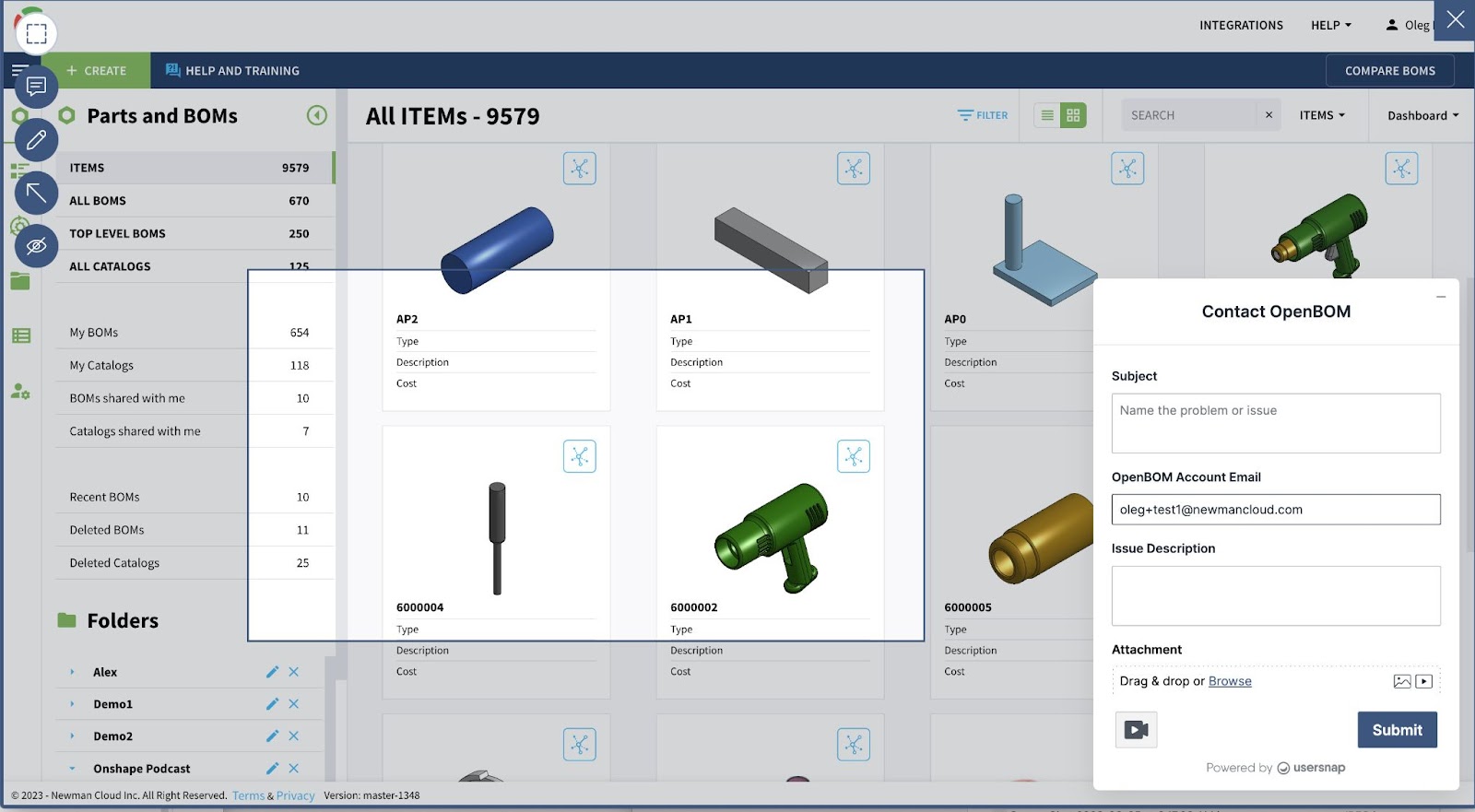Attach a video via the play icon
Image resolution: width=1475 pixels, height=812 pixels.
(x=1424, y=681)
